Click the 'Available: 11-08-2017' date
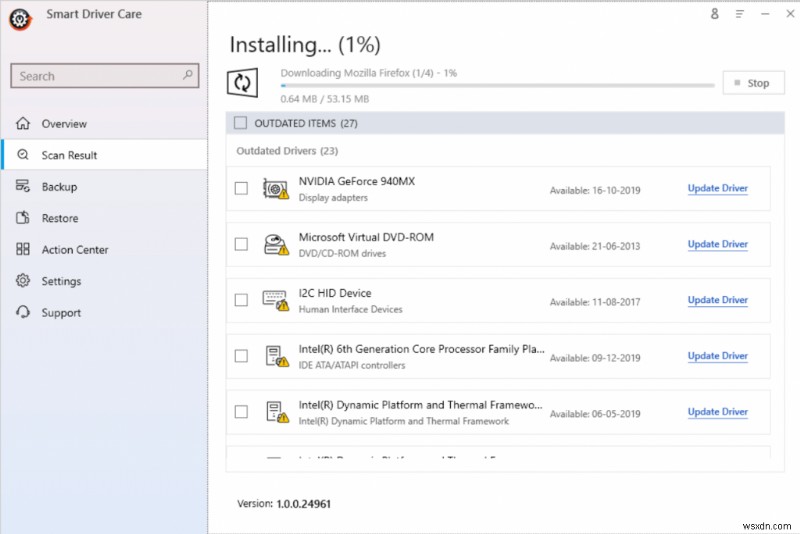The height and width of the screenshot is (534, 800). point(595,302)
